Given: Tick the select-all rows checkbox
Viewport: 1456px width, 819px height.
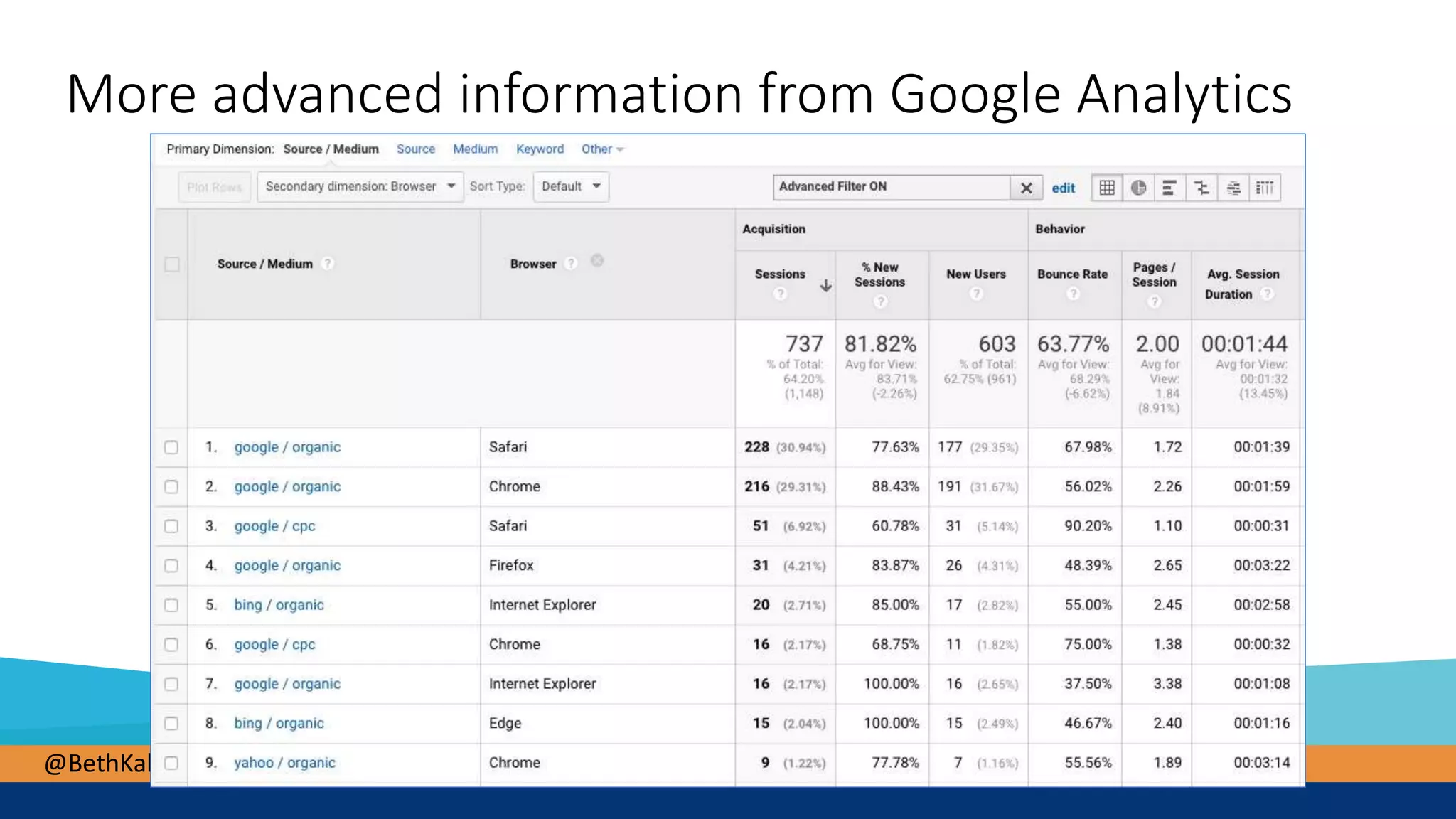Looking at the screenshot, I should coord(171,264).
